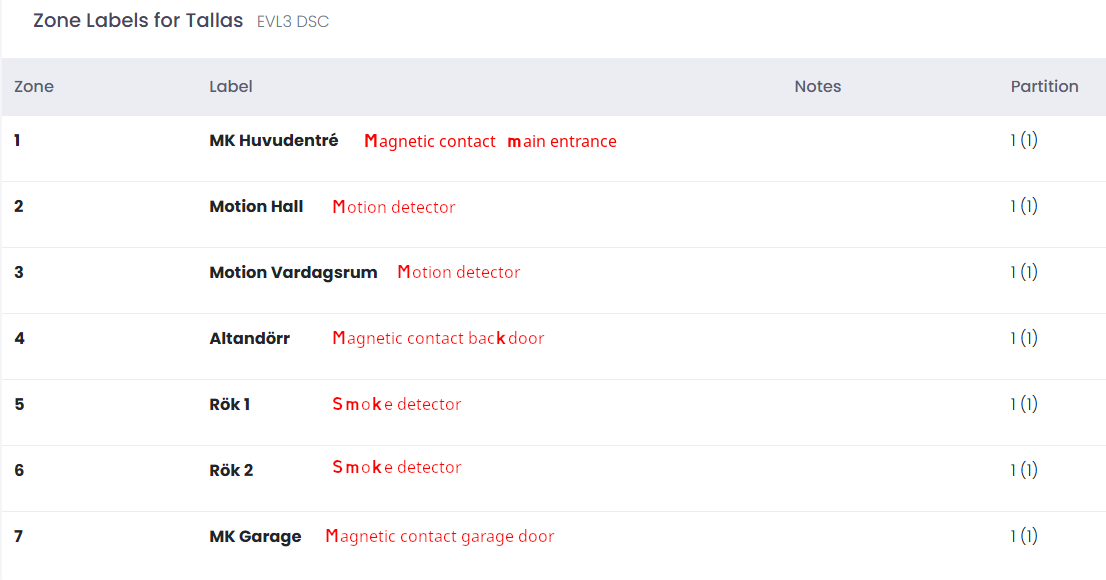Open the Motion Vardagsrum zone label

(293, 272)
